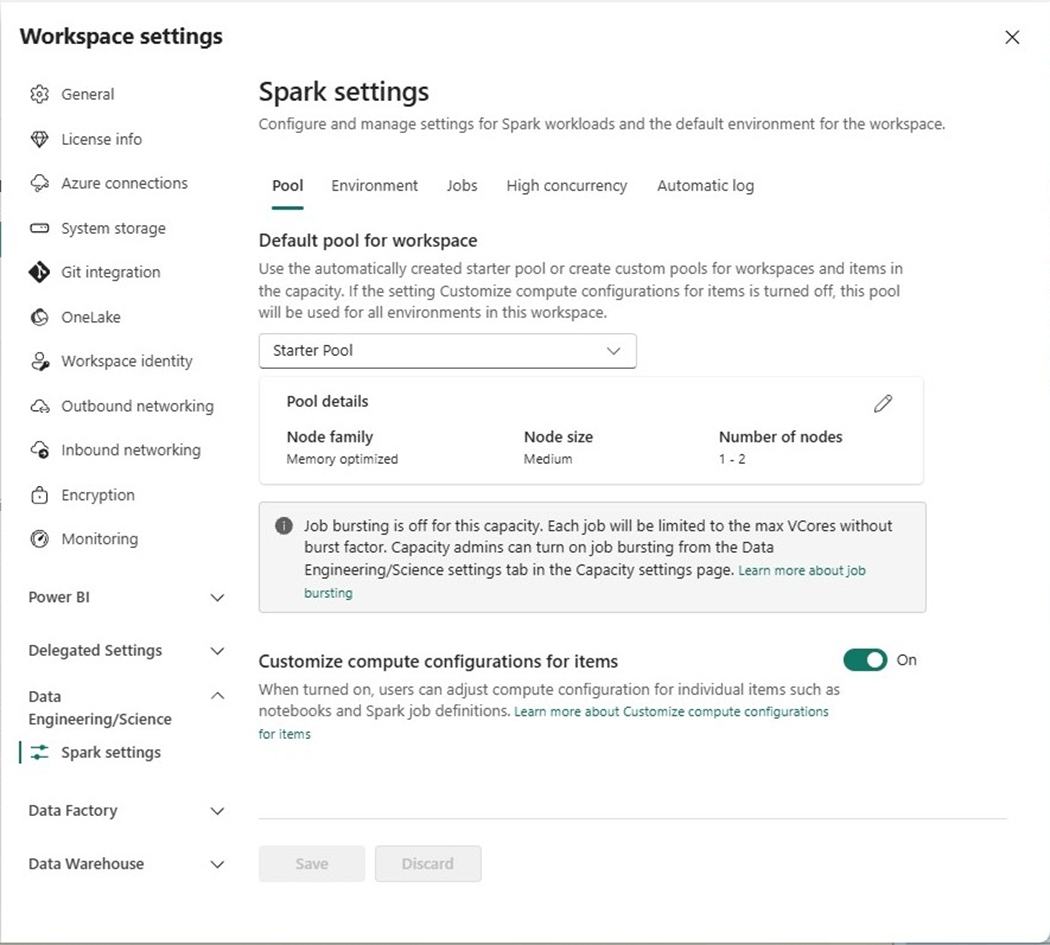The height and width of the screenshot is (945, 1050).
Task: Turn off Customize compute configurations toggle
Action: tap(865, 660)
